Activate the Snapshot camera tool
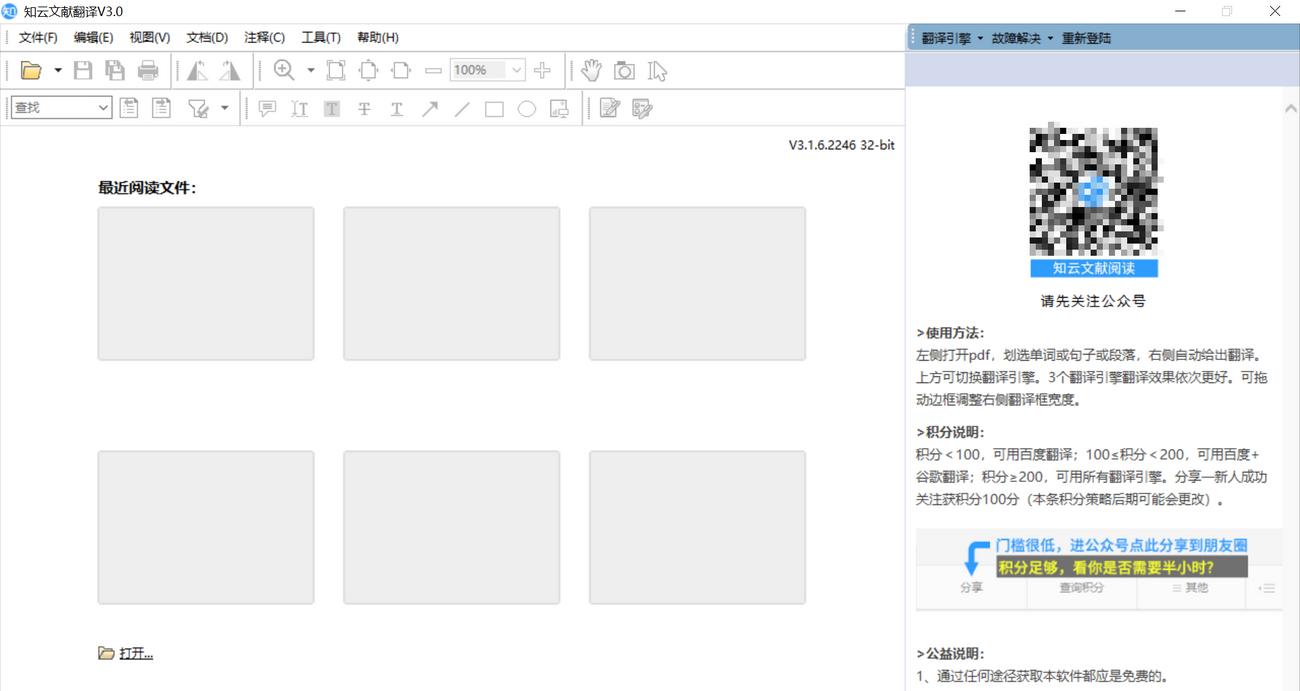 click(624, 70)
